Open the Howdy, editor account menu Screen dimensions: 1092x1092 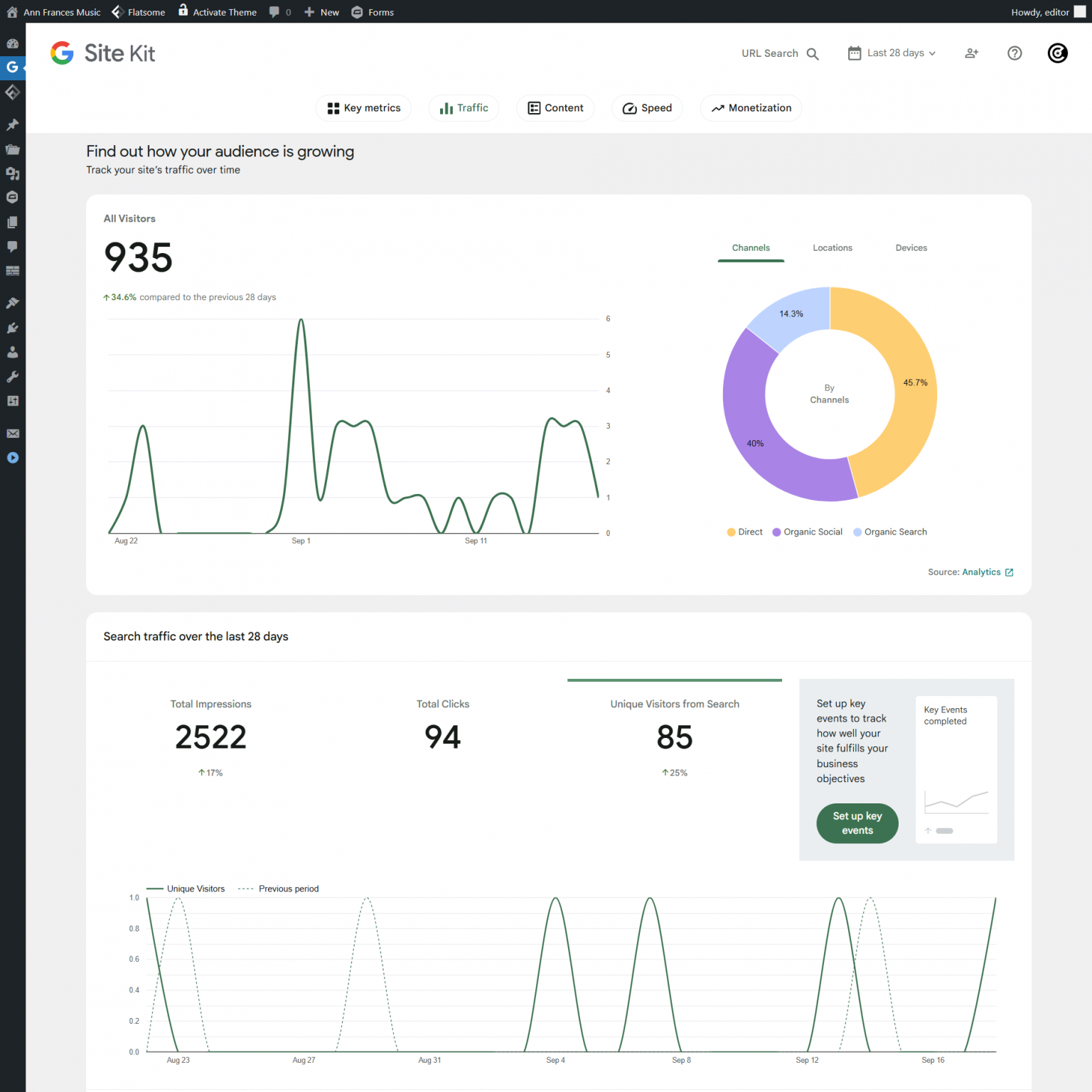click(1047, 12)
